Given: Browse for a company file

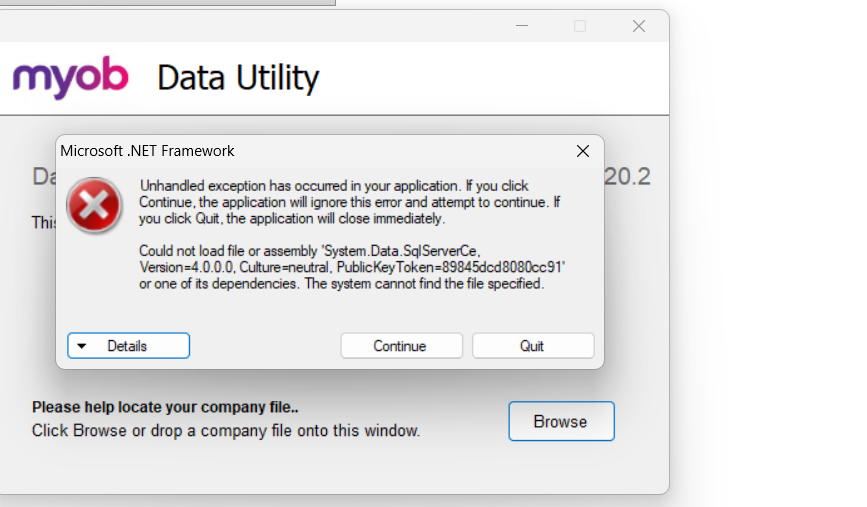Looking at the screenshot, I should tap(560, 421).
